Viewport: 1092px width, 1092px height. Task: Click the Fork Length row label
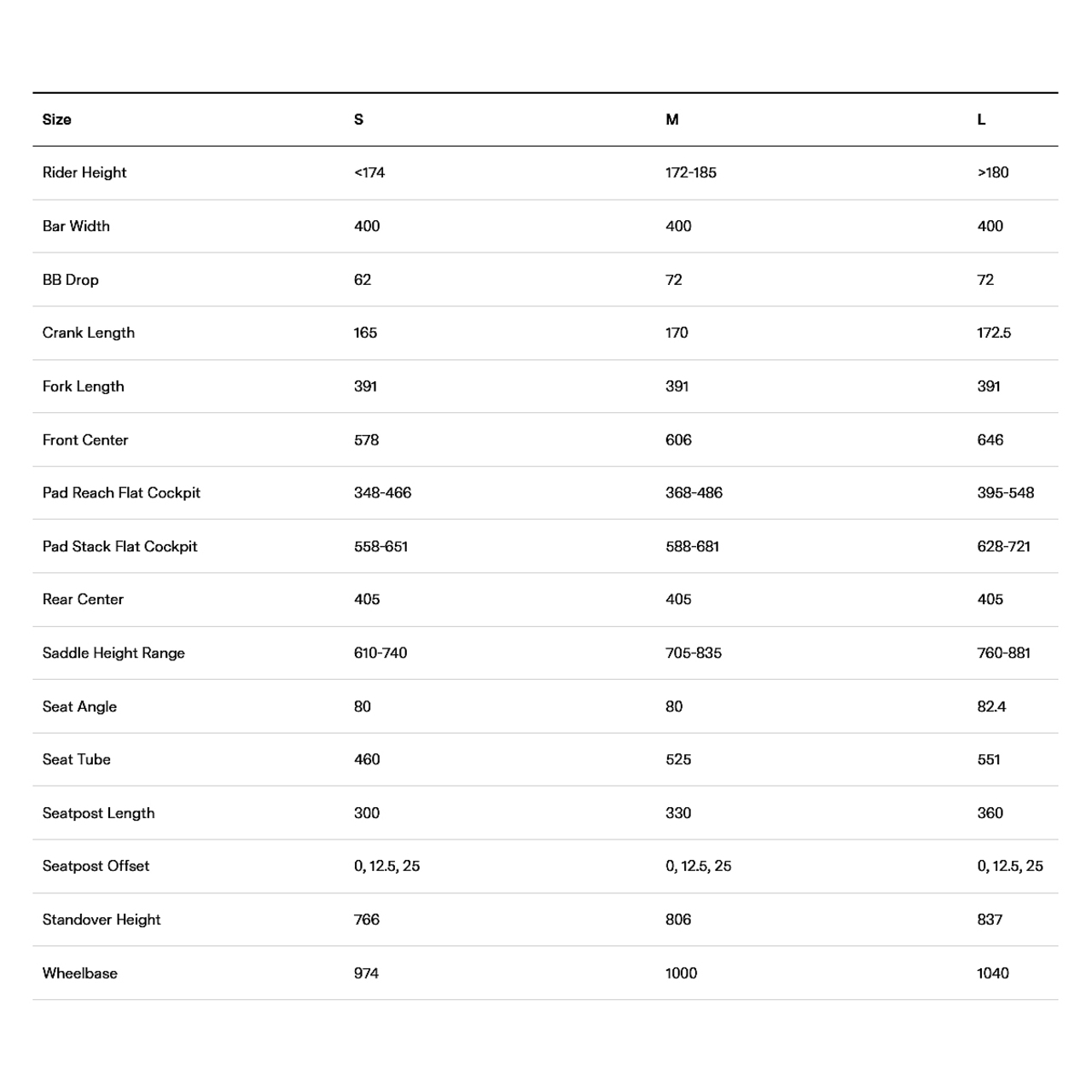[84, 386]
